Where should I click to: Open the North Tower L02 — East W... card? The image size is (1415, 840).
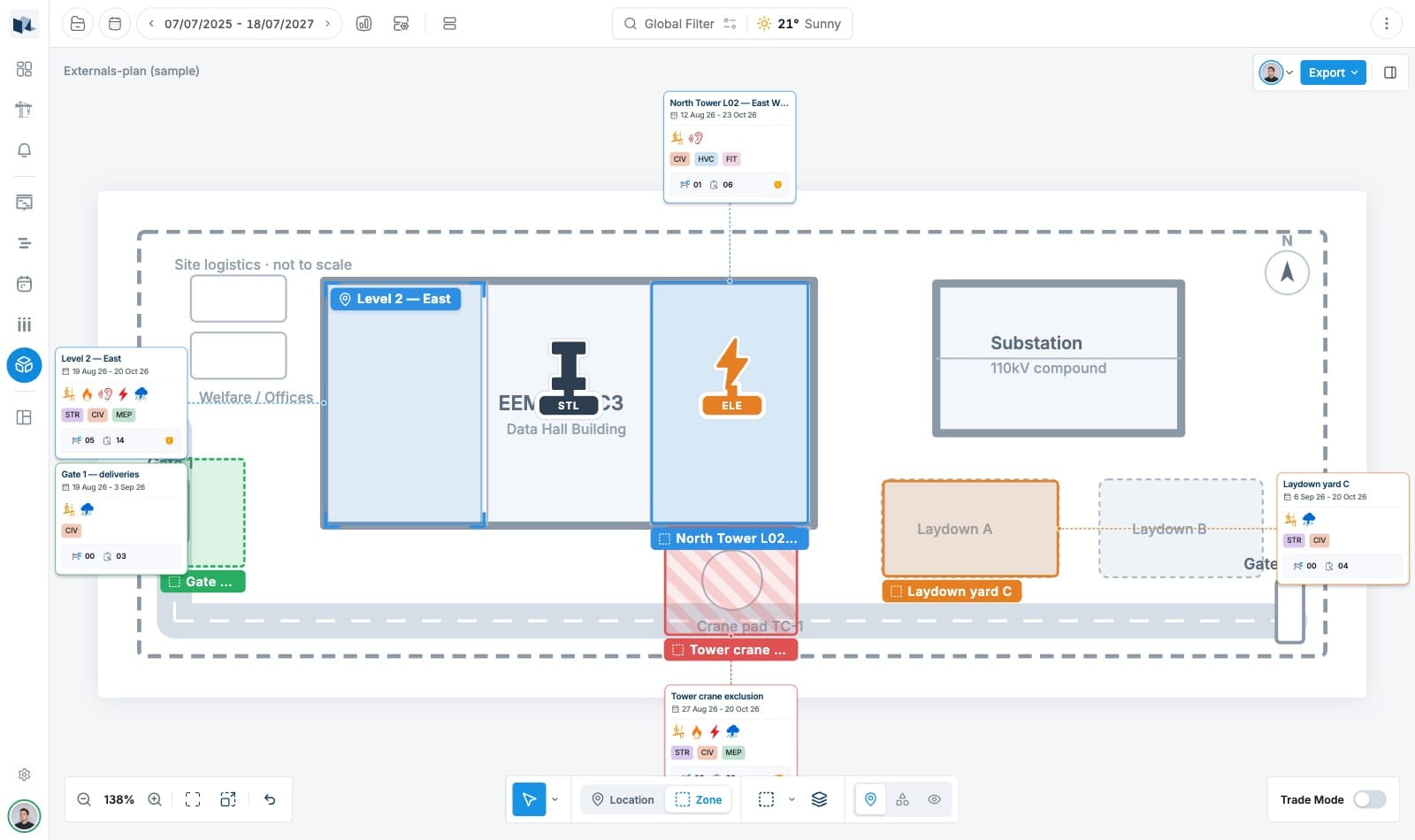[730, 147]
